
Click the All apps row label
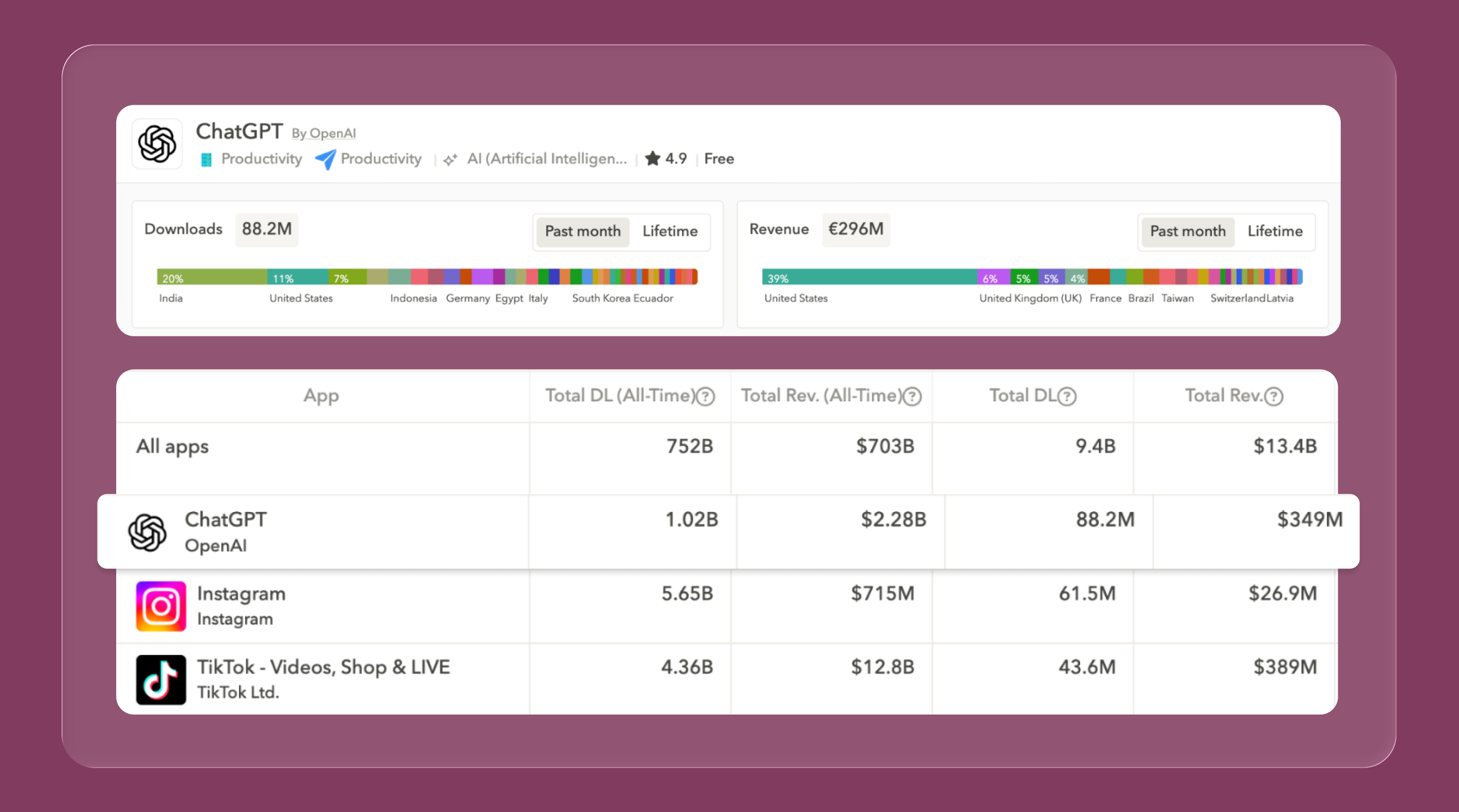pos(172,446)
